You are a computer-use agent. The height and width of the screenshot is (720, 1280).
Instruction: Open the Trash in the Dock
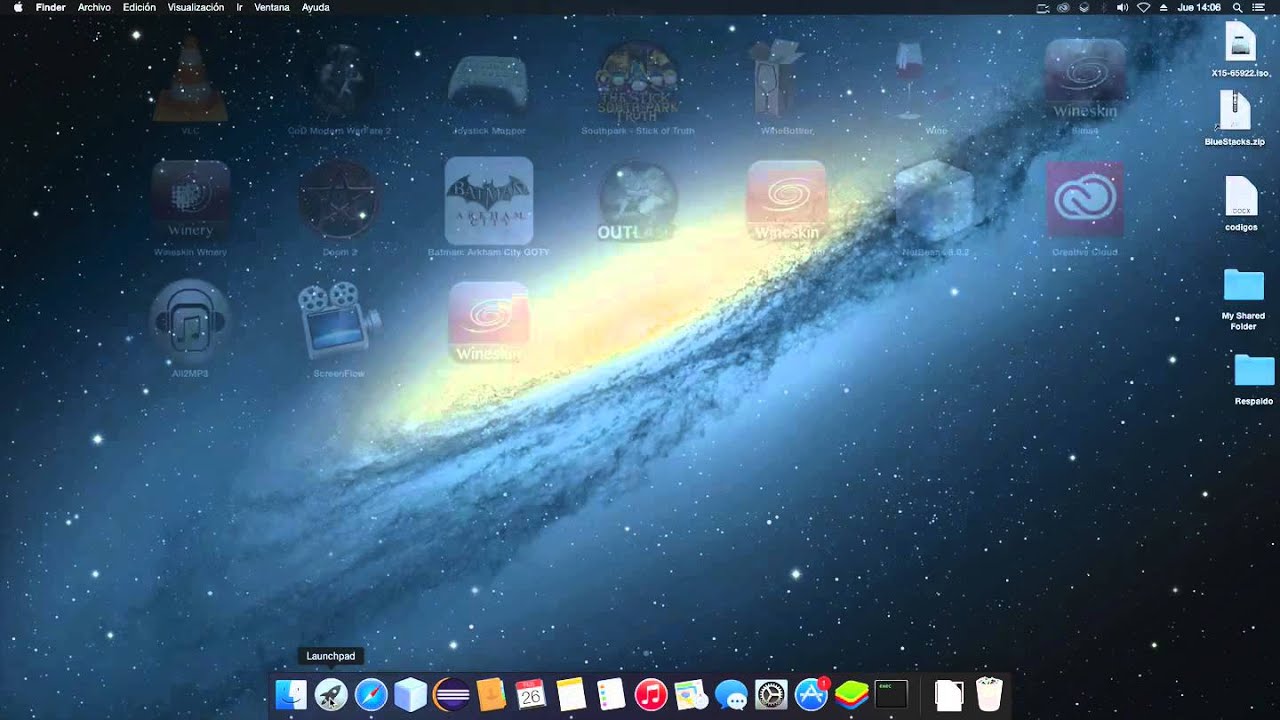(989, 694)
